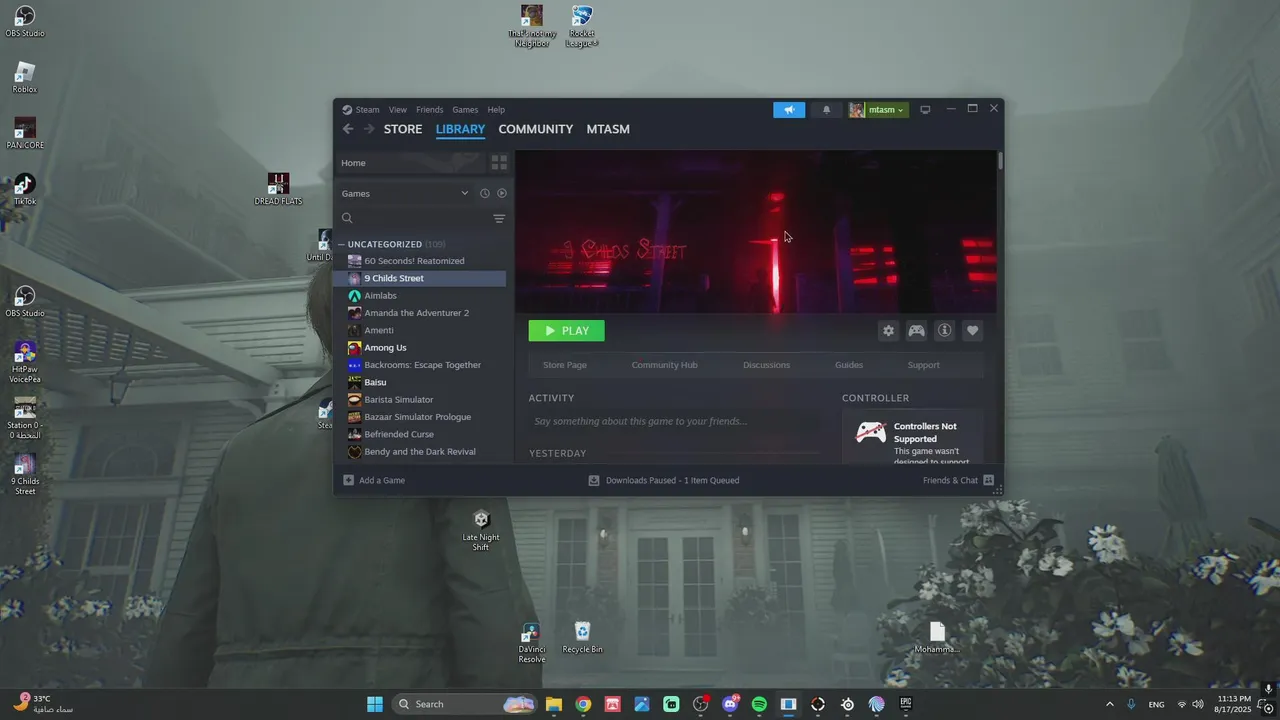
Task: Open controller layout icon beside gear
Action: pyautogui.click(x=916, y=331)
